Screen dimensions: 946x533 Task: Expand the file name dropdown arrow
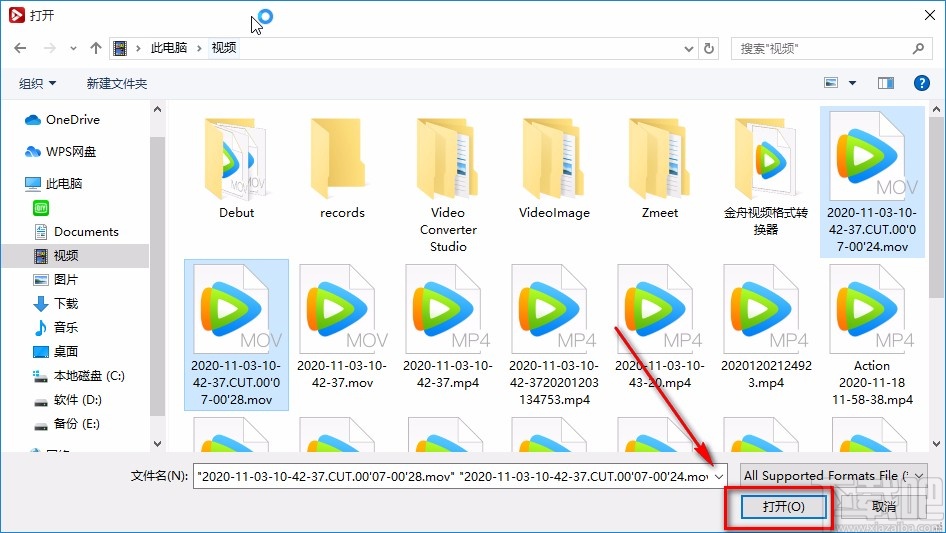[x=719, y=476]
